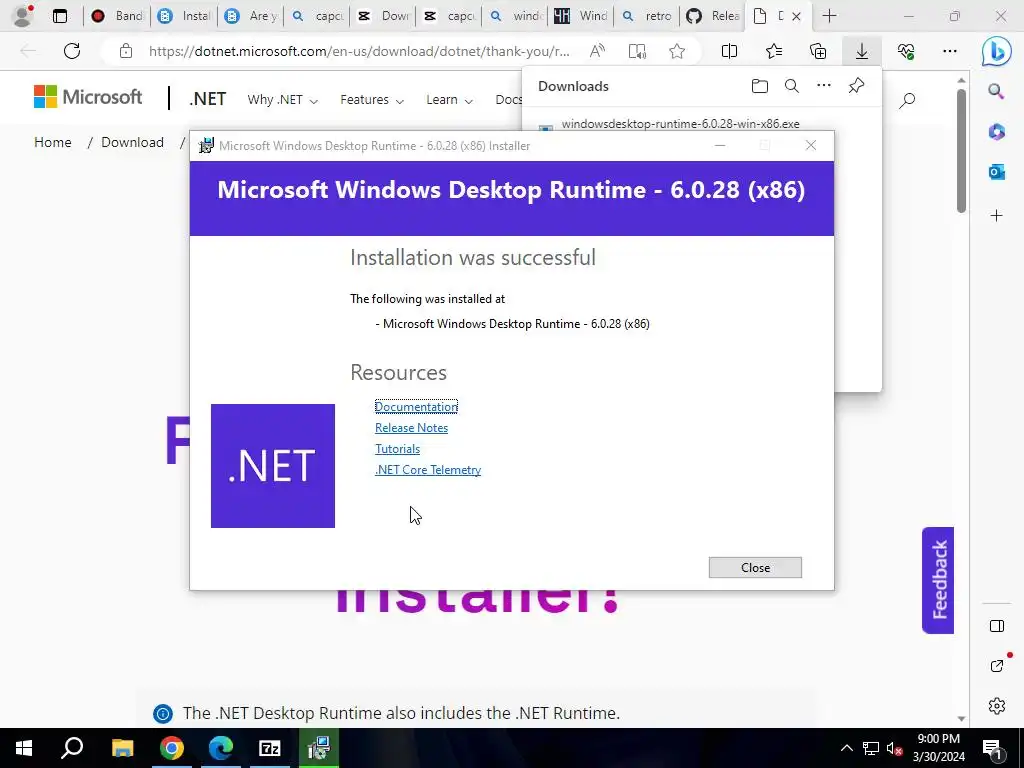The image size is (1024, 768).
Task: Switch to the 'retro' search tab
Action: (x=647, y=16)
